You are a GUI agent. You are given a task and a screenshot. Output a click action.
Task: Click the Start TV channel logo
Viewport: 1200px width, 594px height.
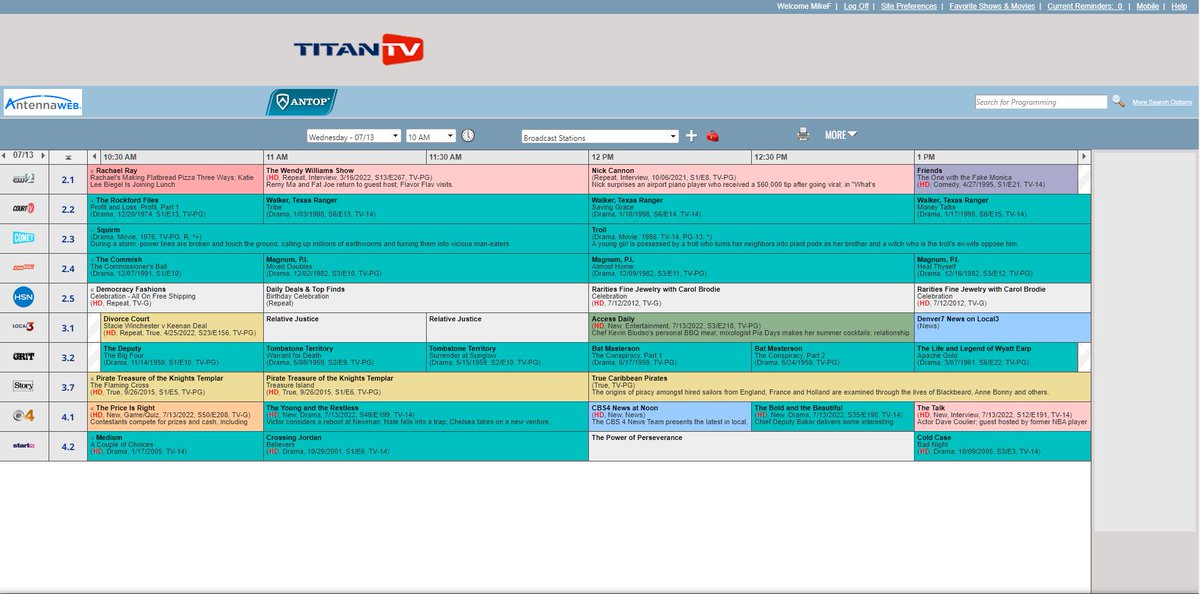(x=24, y=445)
